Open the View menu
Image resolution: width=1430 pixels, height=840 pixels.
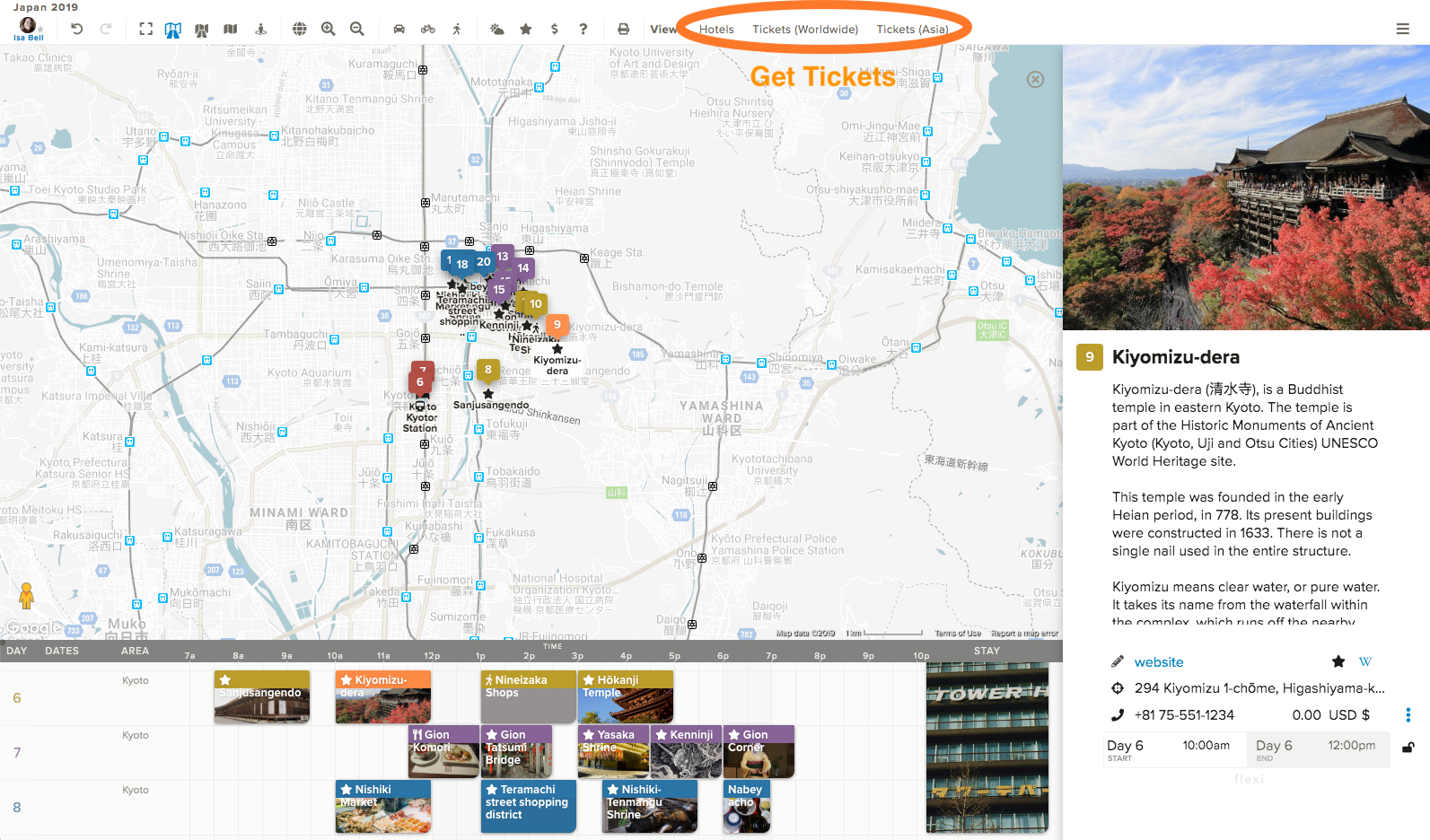[663, 29]
